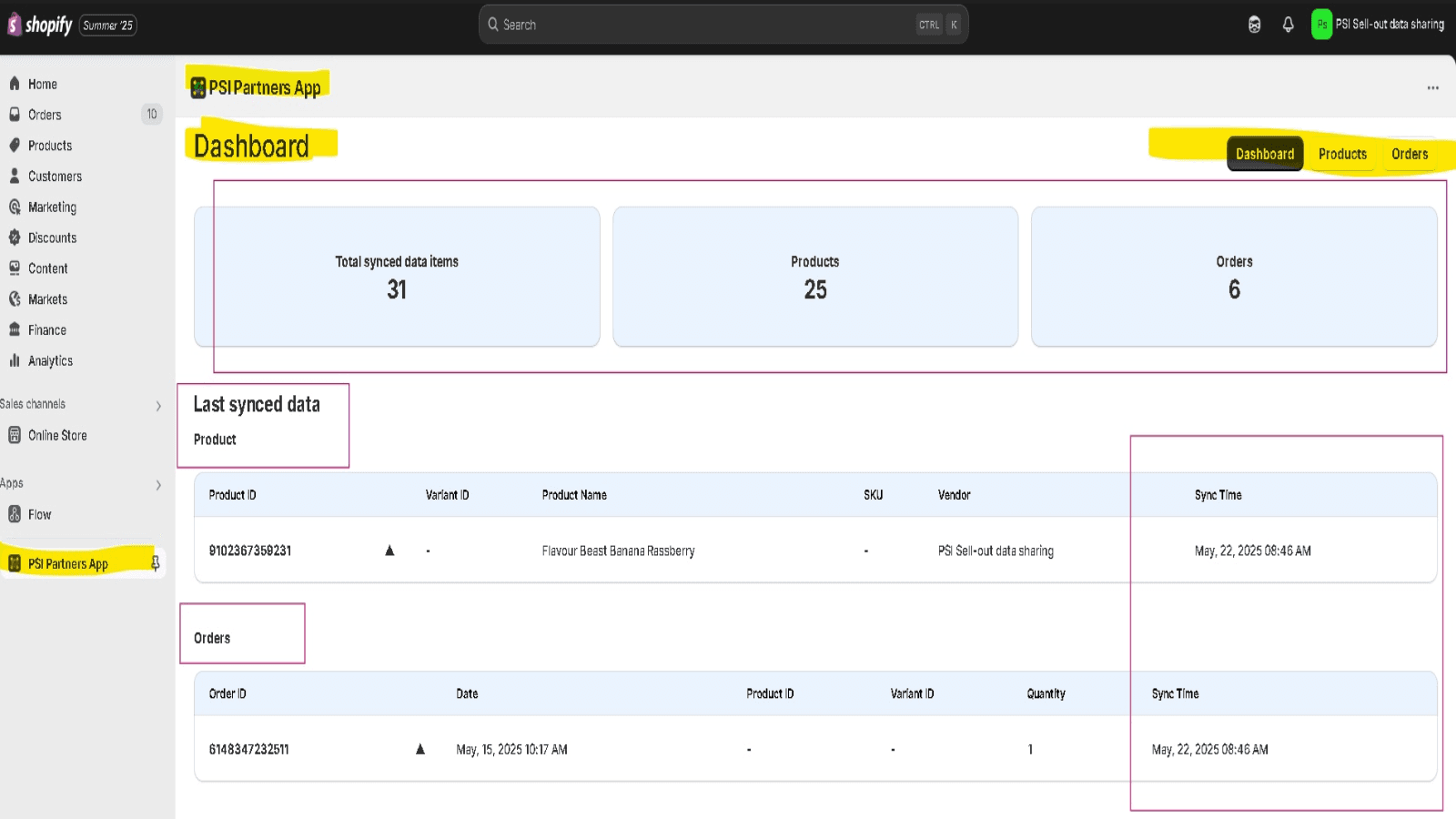Switch to the Orders tab
This screenshot has height=819, width=1456.
pyautogui.click(x=1410, y=154)
